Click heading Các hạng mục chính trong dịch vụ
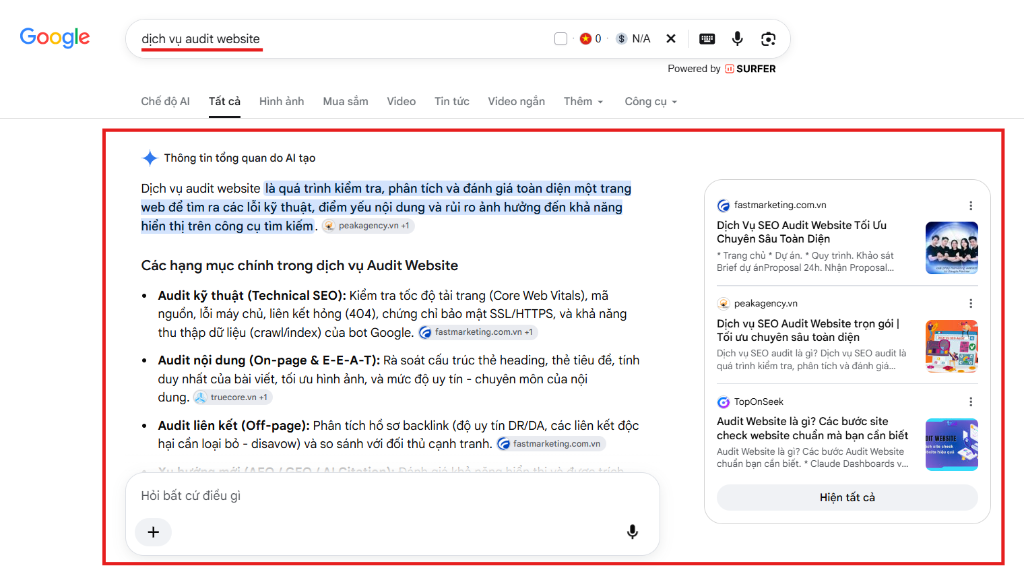The height and width of the screenshot is (570, 1024). [x=300, y=266]
